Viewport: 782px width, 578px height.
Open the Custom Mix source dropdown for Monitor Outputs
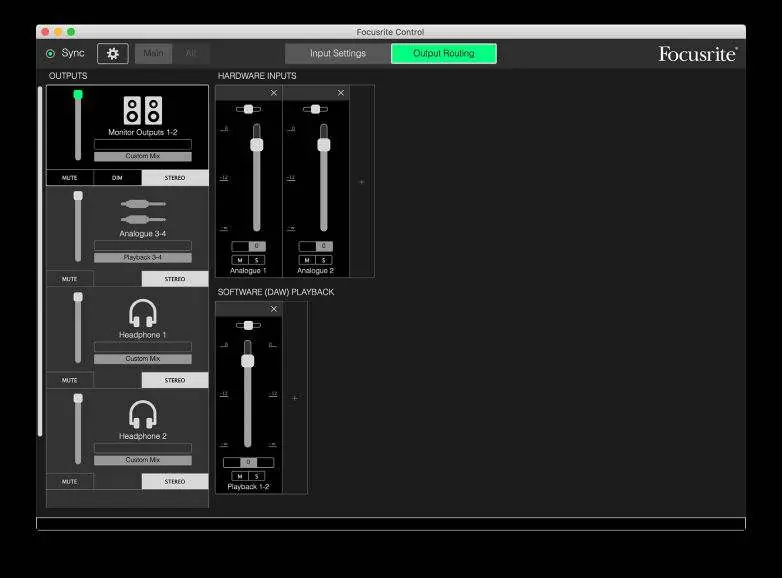point(143,156)
